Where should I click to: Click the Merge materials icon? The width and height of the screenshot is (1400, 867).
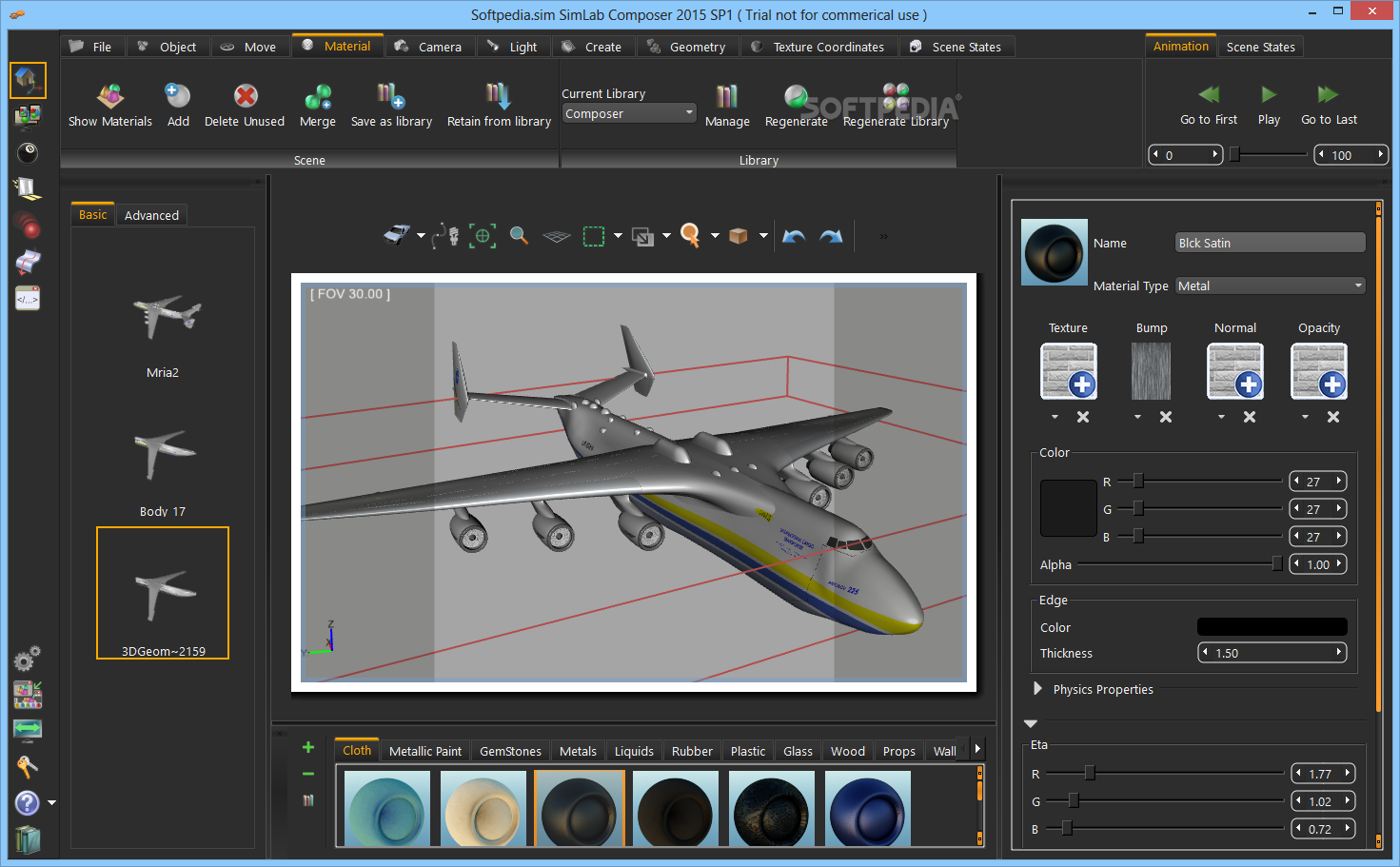point(318,96)
